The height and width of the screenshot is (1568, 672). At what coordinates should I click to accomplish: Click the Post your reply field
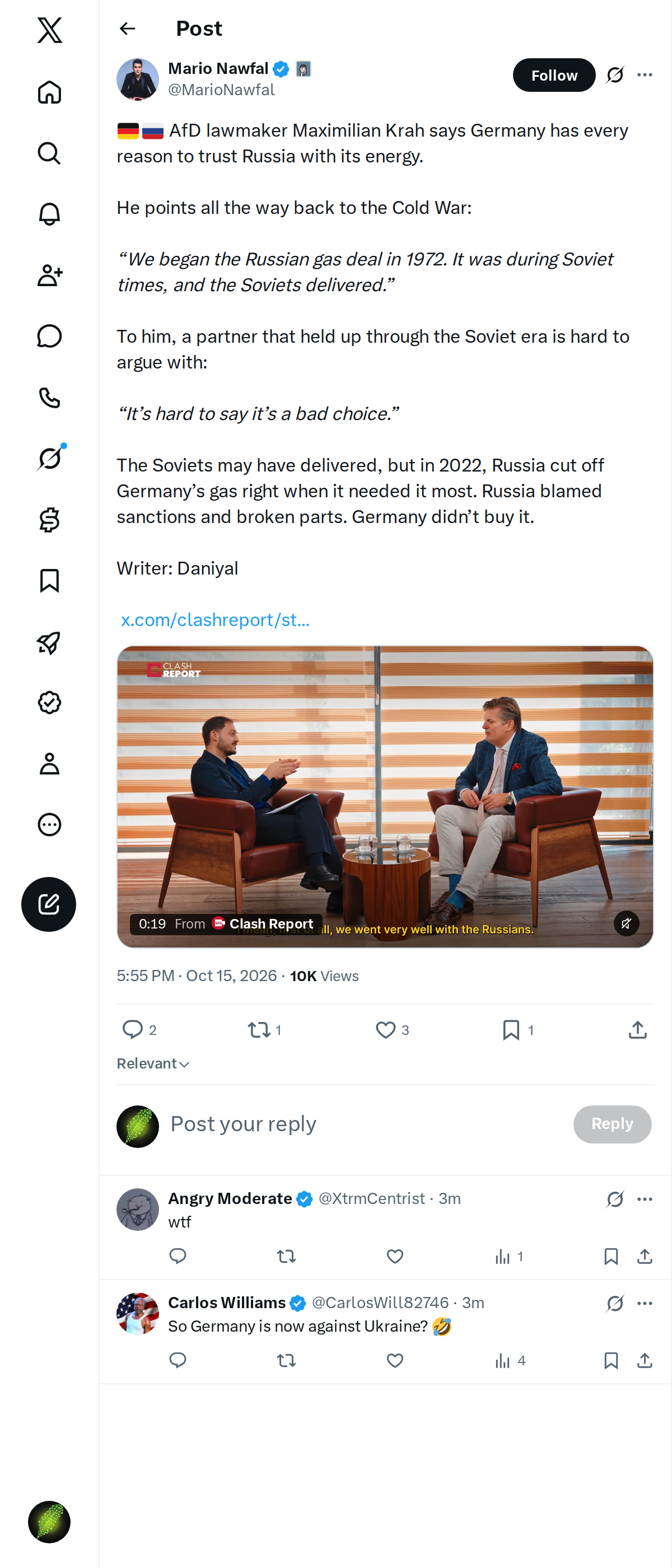pos(365,1124)
